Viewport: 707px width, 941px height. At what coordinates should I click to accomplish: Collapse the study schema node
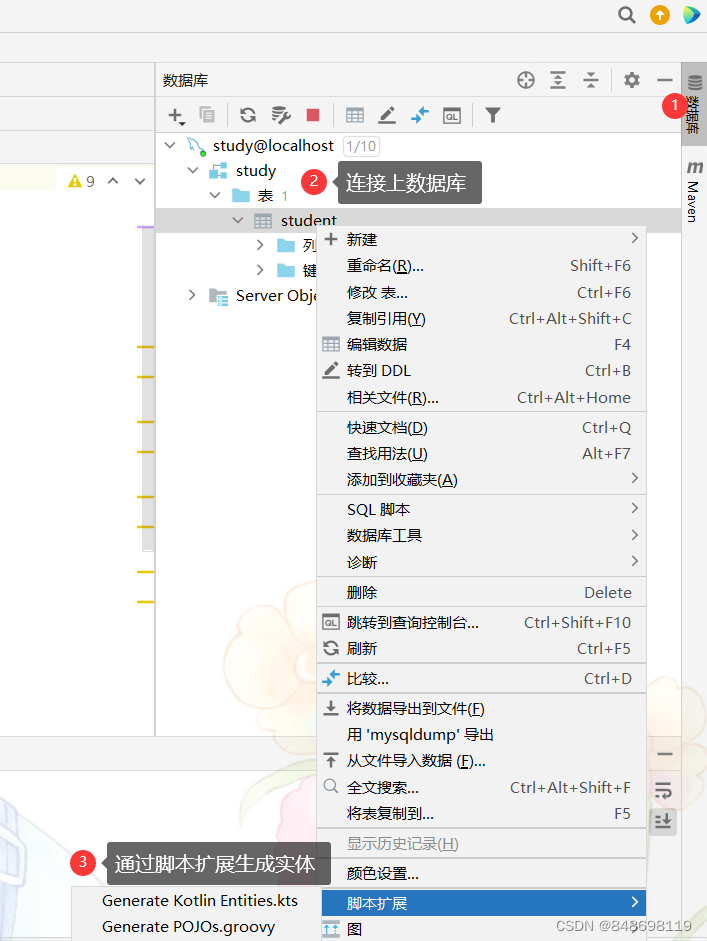click(193, 170)
